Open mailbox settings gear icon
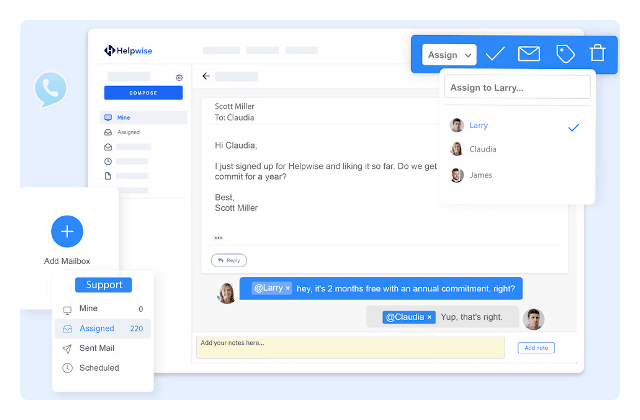Image resolution: width=640 pixels, height=420 pixels. pyautogui.click(x=179, y=78)
